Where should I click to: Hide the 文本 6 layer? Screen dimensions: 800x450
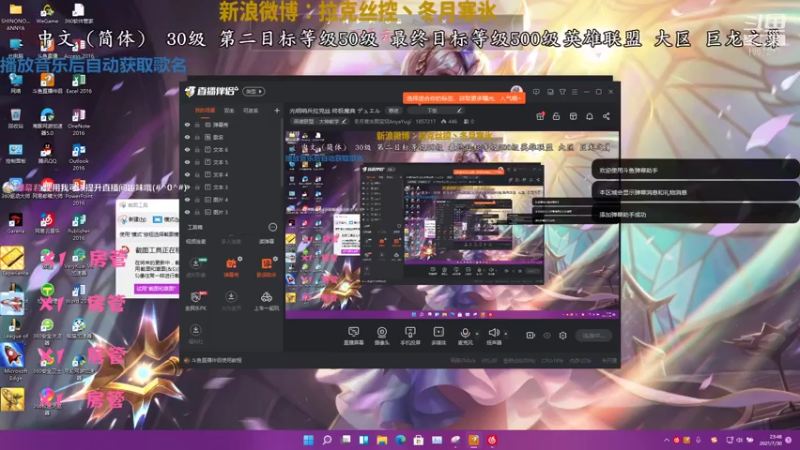[x=187, y=150]
